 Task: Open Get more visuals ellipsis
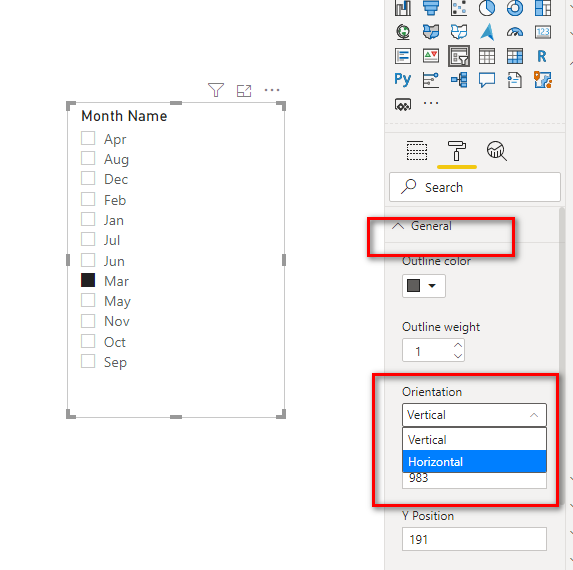point(431,103)
